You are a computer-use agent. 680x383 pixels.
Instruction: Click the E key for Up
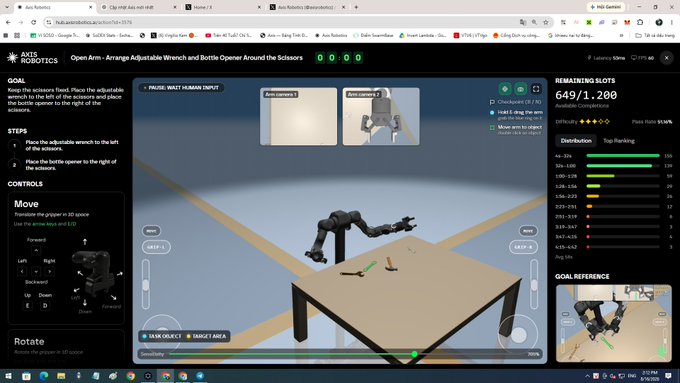[x=27, y=305]
